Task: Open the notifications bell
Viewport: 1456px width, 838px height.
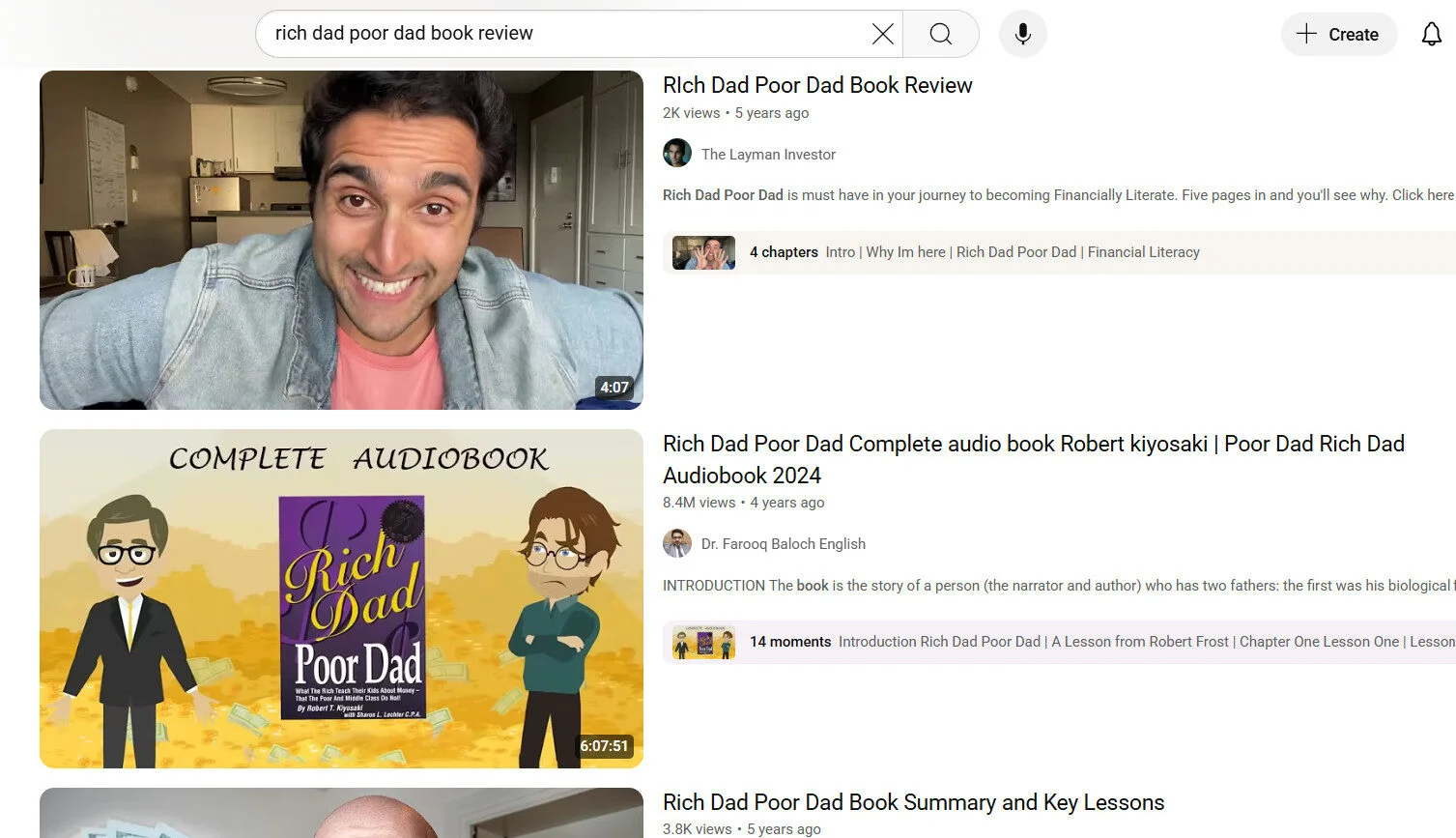Action: point(1431,34)
